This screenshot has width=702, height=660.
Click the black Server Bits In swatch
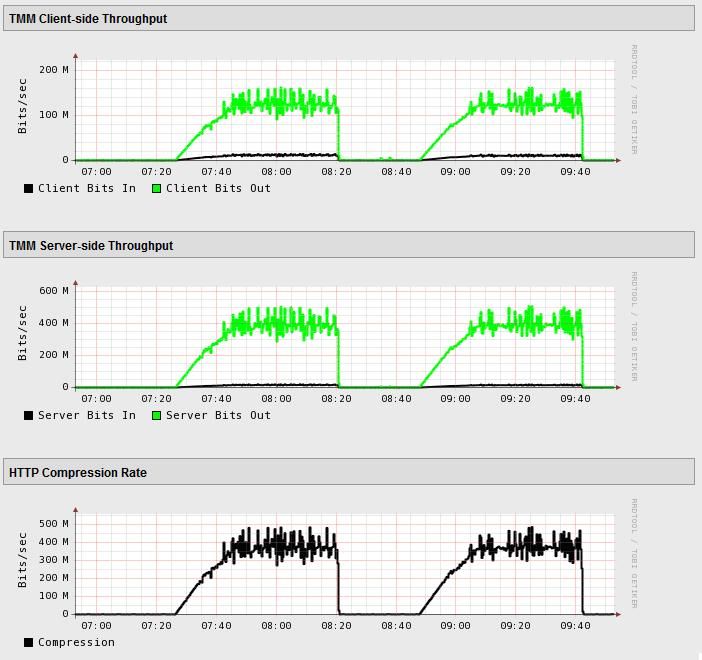coord(28,416)
